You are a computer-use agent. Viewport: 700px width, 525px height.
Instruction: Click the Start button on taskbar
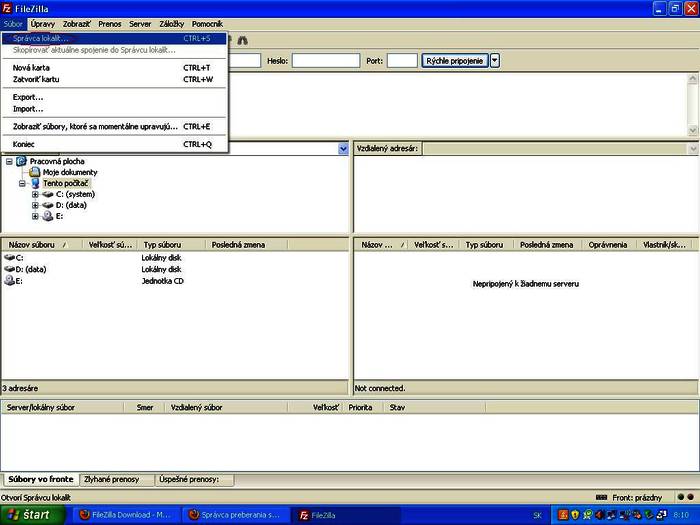(32, 515)
